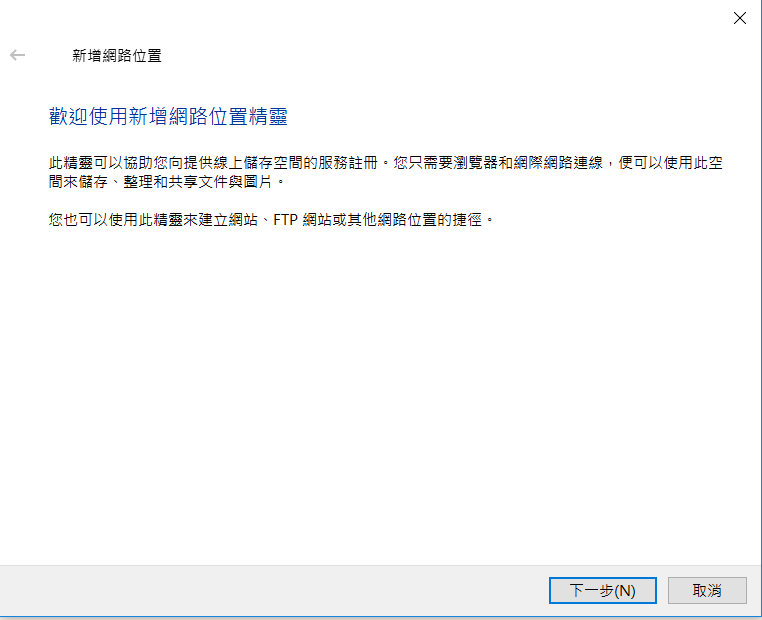The width and height of the screenshot is (762, 620).
Task: Continue with the 下一步(N) button
Action: coord(603,590)
